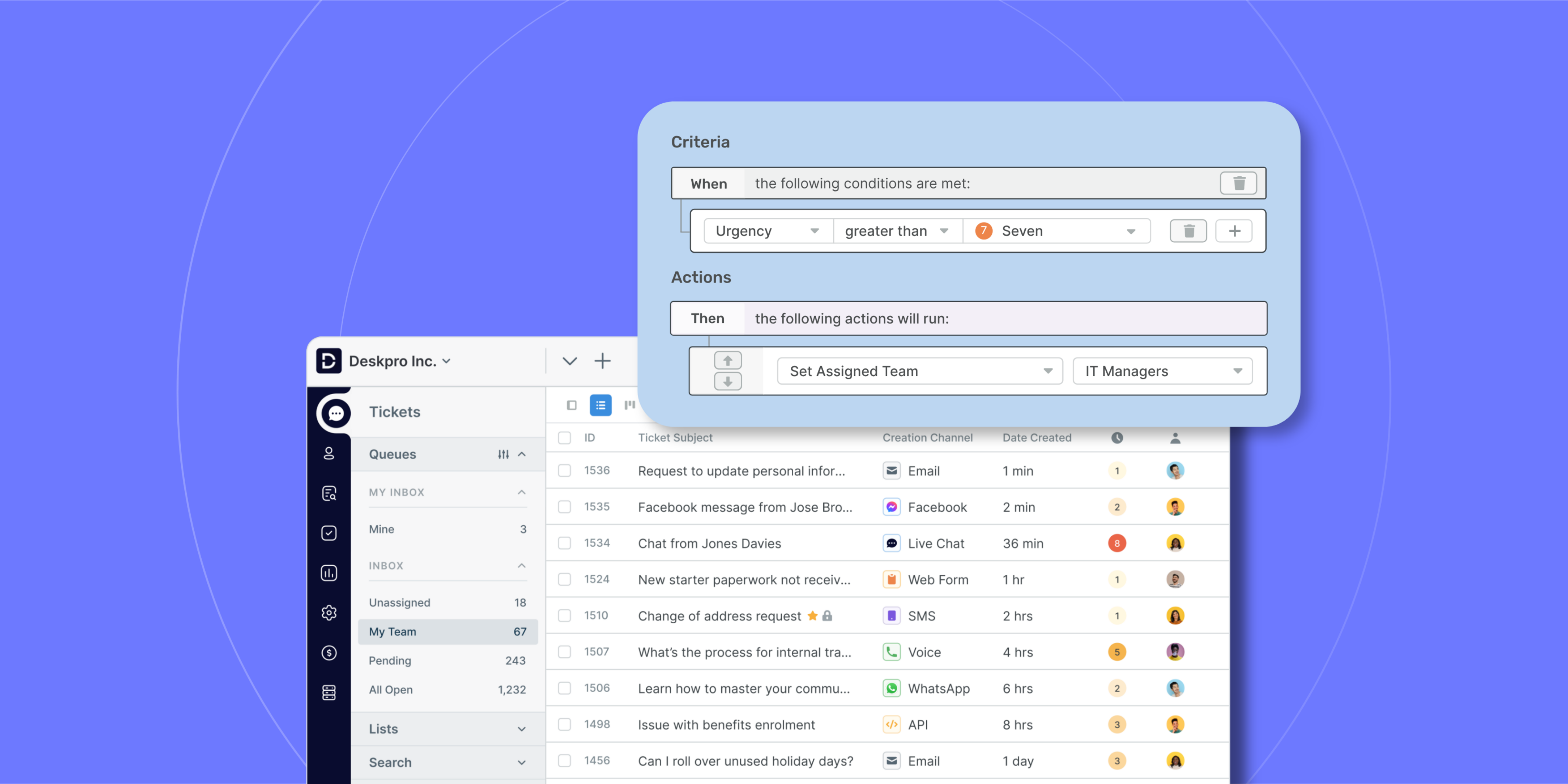Check ticket 1510 checkbox
This screenshot has height=784, width=1568.
[564, 615]
